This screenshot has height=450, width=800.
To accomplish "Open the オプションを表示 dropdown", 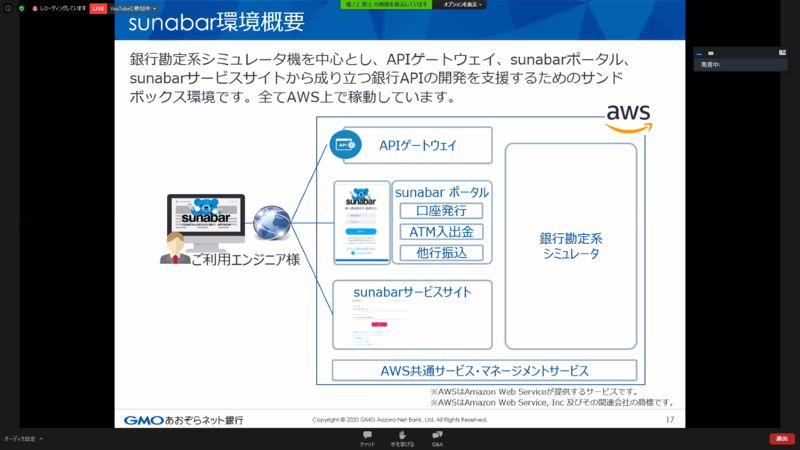I will [462, 5].
